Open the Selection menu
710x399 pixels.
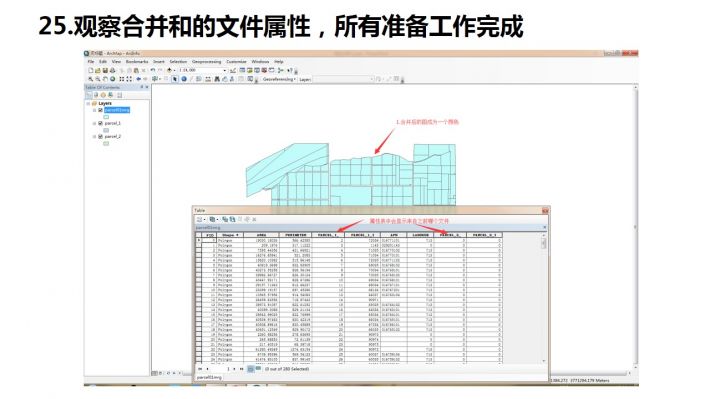[x=178, y=62]
